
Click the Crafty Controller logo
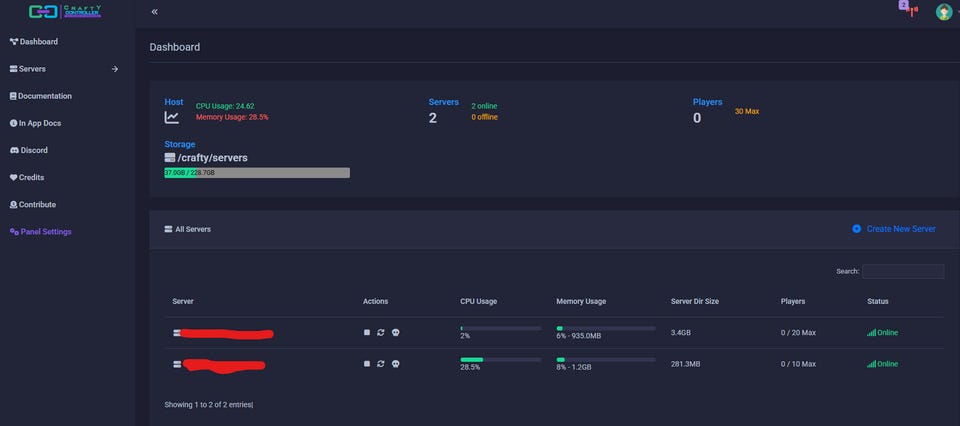[65, 12]
